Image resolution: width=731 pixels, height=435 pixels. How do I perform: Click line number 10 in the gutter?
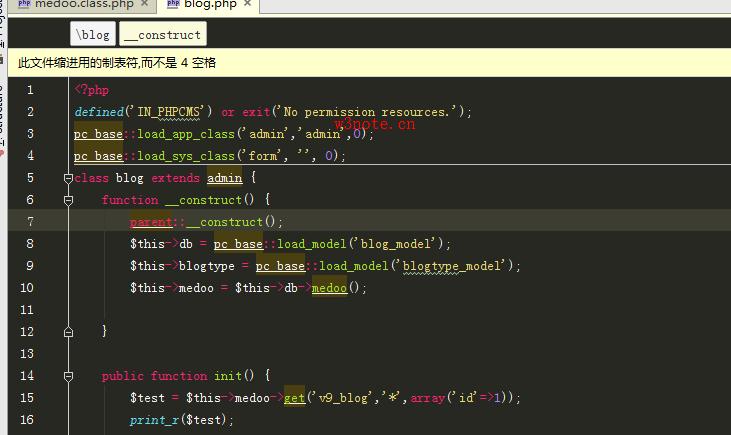click(27, 288)
